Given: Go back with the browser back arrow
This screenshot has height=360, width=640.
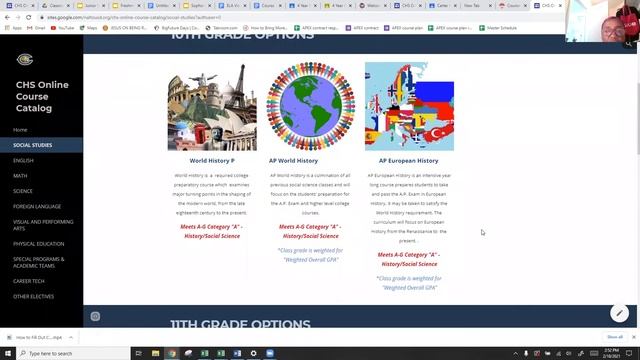Looking at the screenshot, I should click(x=7, y=18).
